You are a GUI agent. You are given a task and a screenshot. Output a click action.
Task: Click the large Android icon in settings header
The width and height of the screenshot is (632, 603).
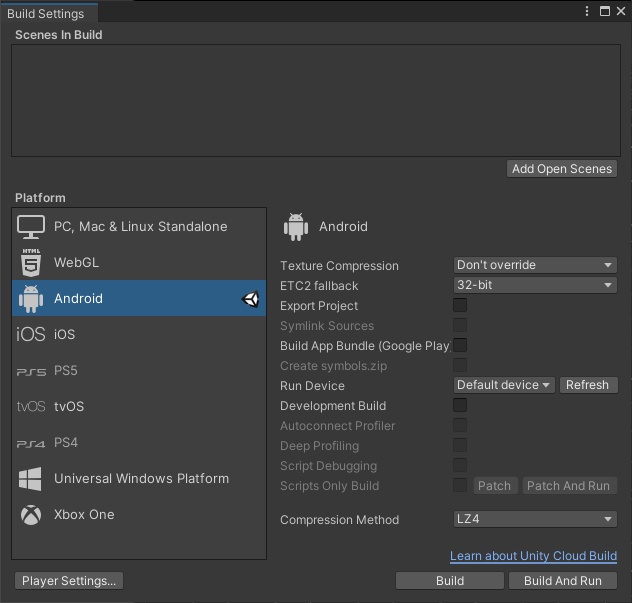click(x=296, y=227)
